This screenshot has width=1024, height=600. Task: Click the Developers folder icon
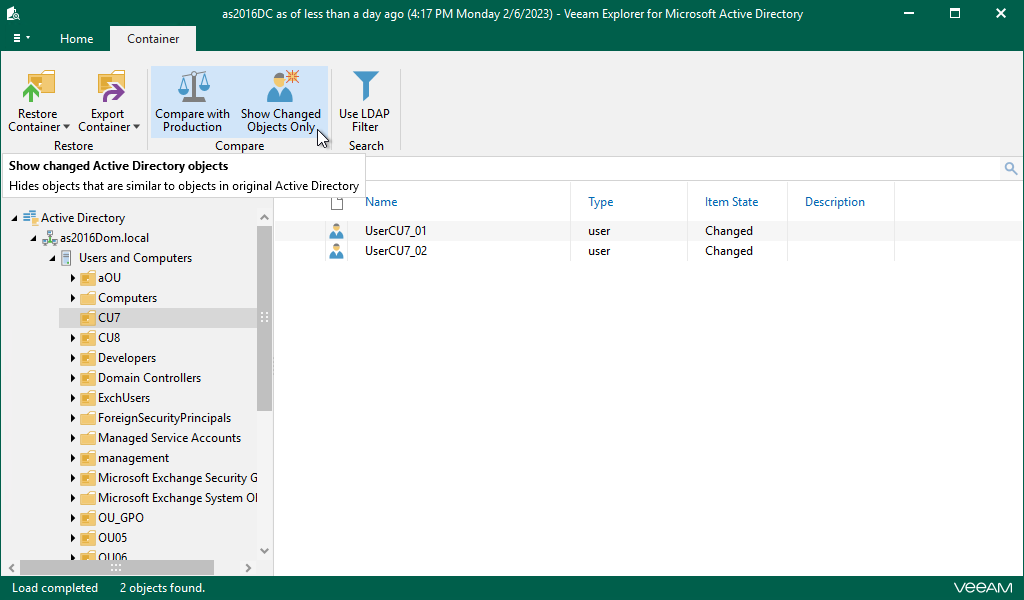coord(88,358)
